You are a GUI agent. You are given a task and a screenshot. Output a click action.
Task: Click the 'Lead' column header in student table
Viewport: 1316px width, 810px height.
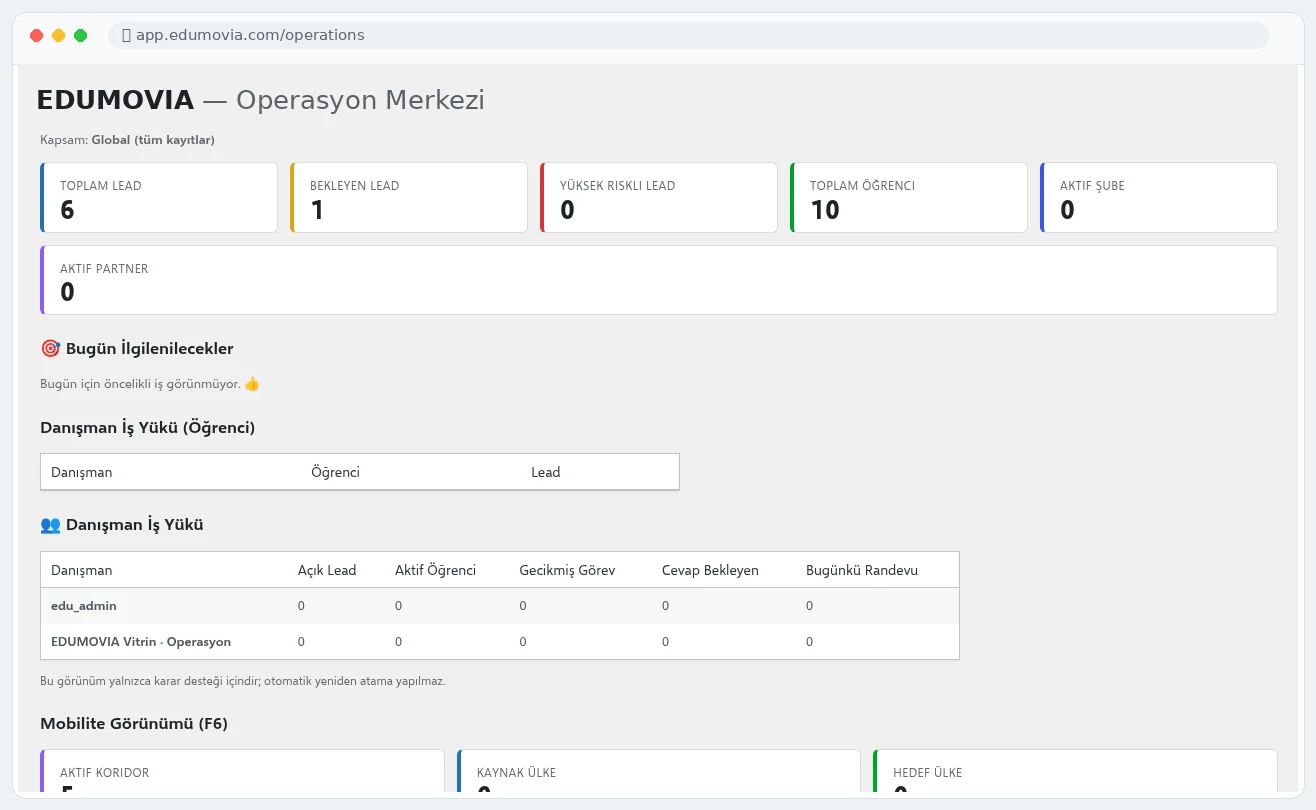click(545, 472)
